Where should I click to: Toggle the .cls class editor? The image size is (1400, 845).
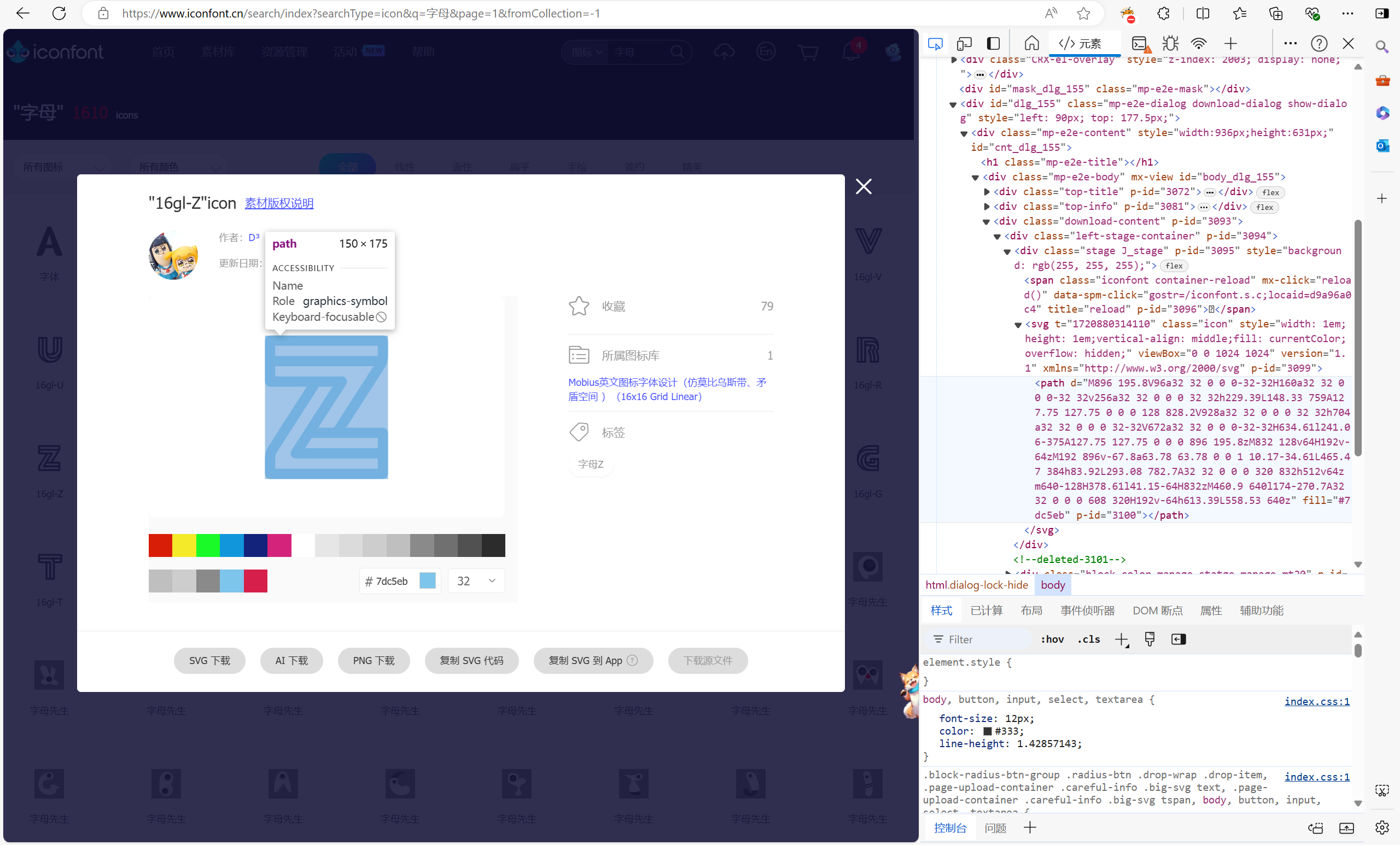tap(1089, 639)
